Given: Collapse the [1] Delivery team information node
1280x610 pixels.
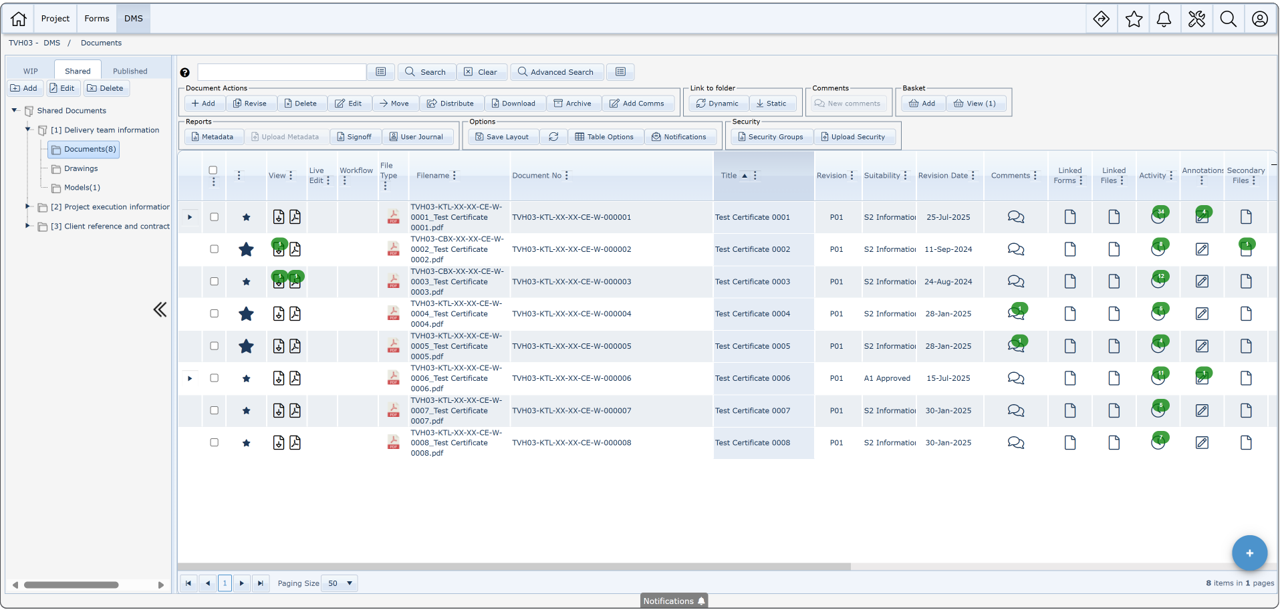Looking at the screenshot, I should point(28,130).
